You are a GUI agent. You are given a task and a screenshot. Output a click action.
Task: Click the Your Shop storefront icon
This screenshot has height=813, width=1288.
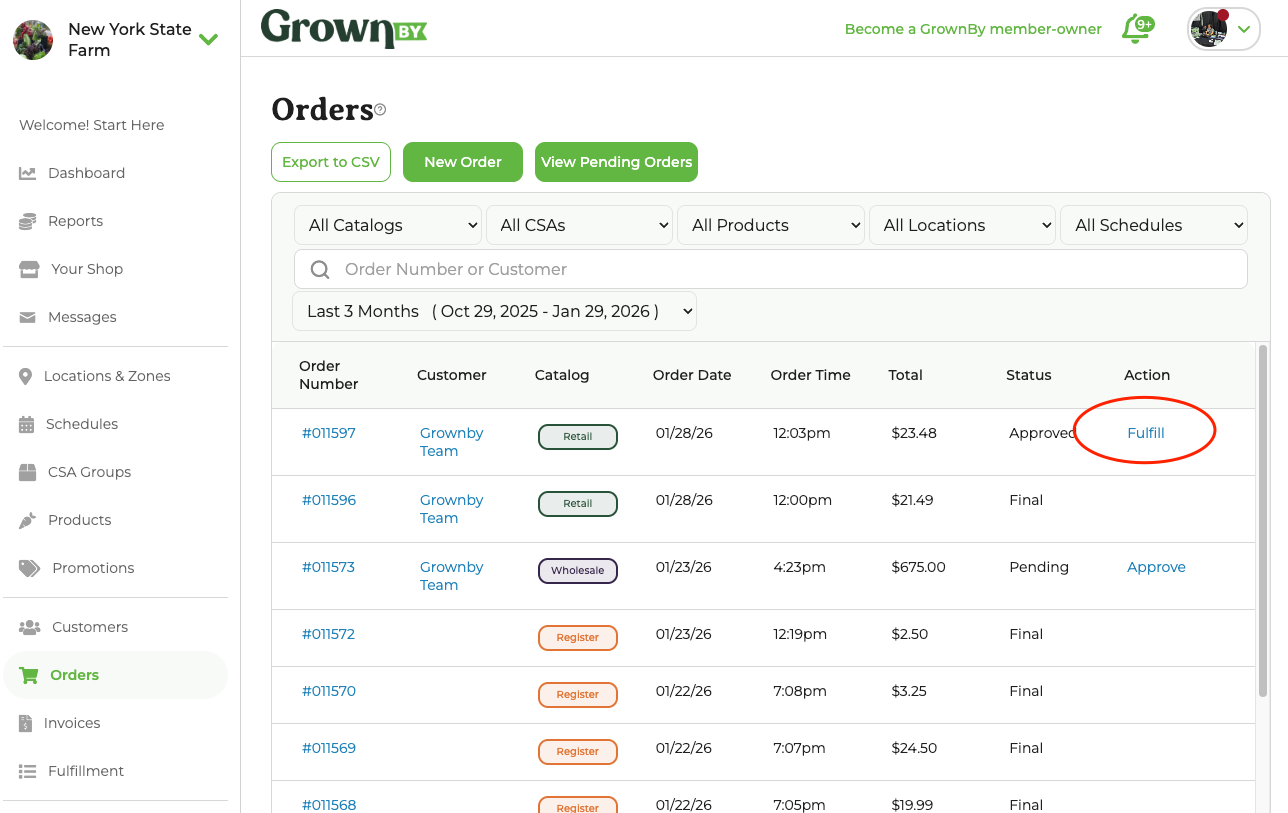tap(30, 269)
